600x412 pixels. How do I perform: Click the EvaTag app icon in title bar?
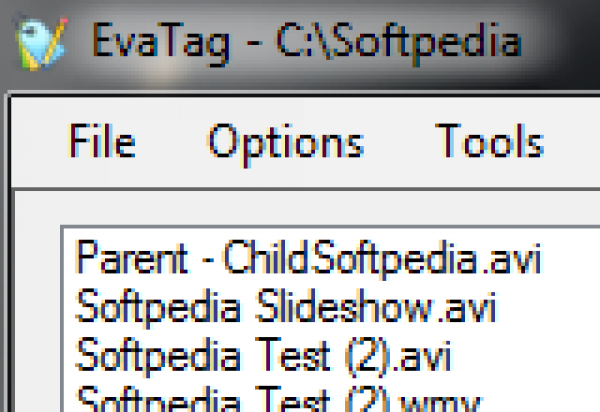tap(40, 42)
